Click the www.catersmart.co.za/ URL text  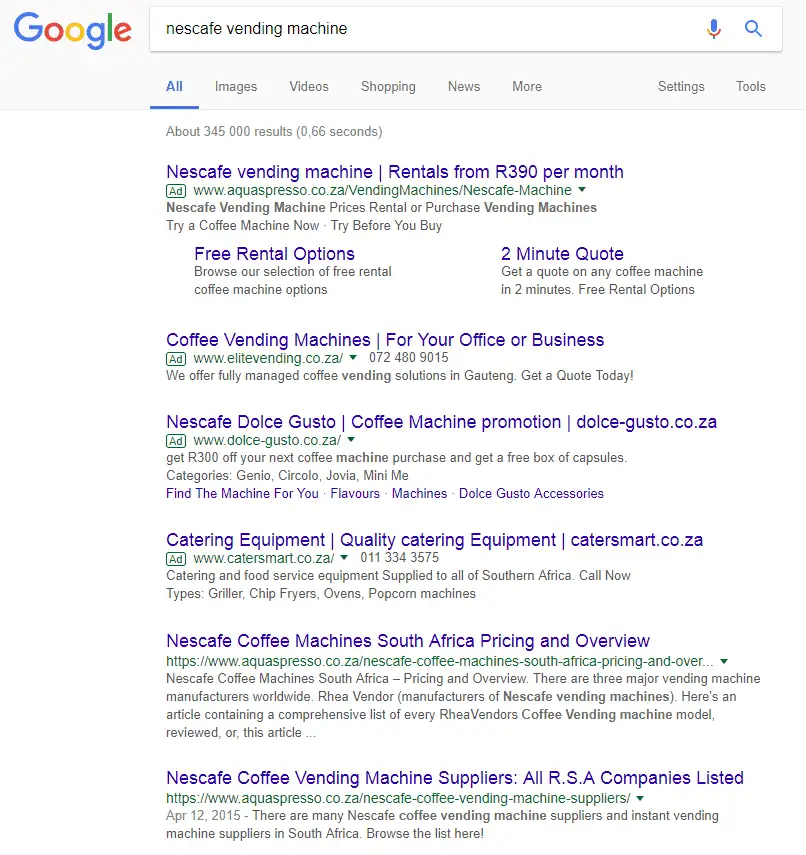click(264, 558)
